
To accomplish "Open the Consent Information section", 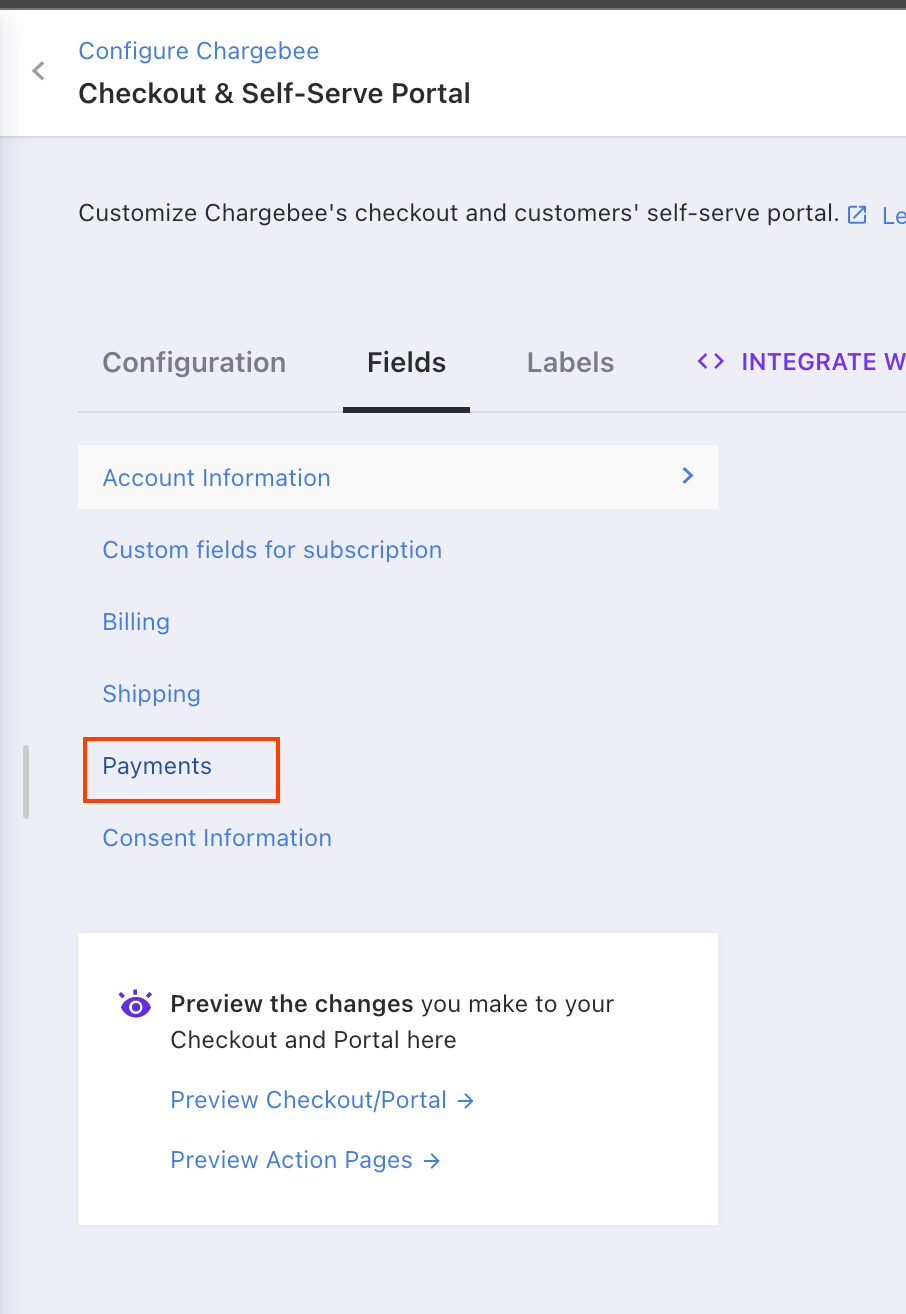I will (217, 838).
